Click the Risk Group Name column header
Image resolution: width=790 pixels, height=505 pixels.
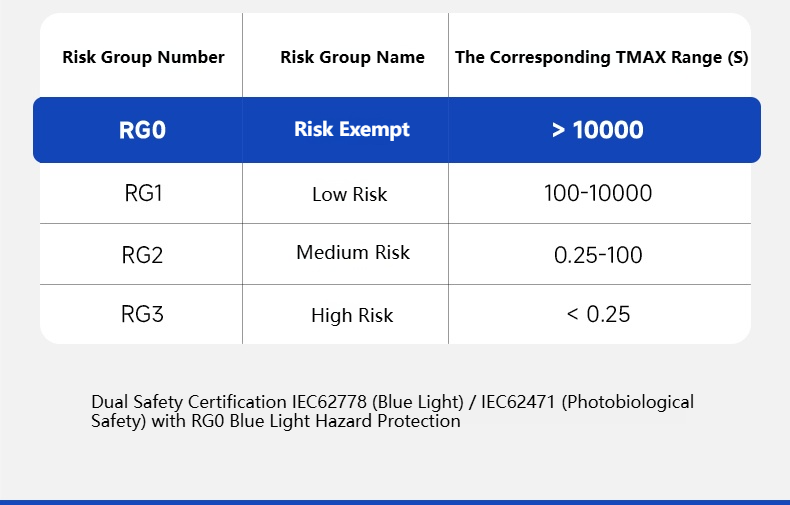pyautogui.click(x=352, y=57)
